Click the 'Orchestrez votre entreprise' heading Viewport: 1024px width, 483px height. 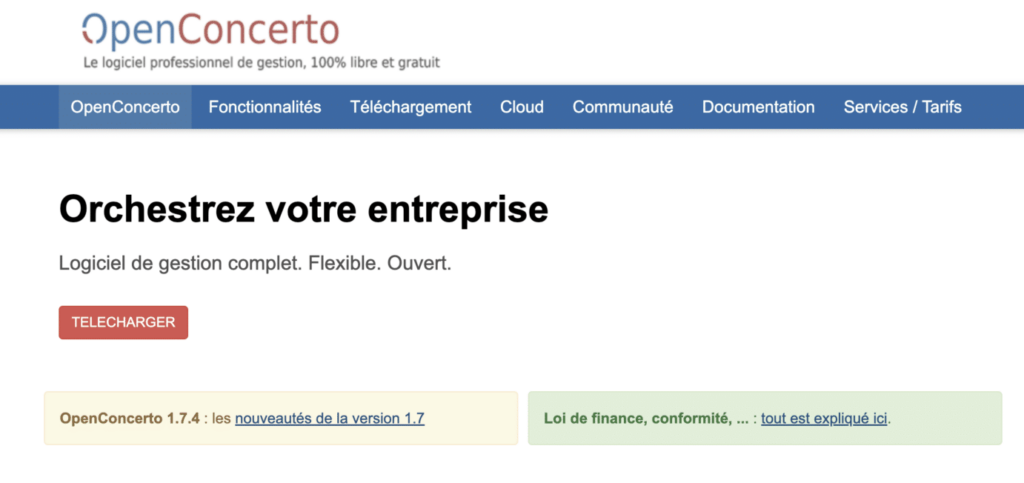303,210
